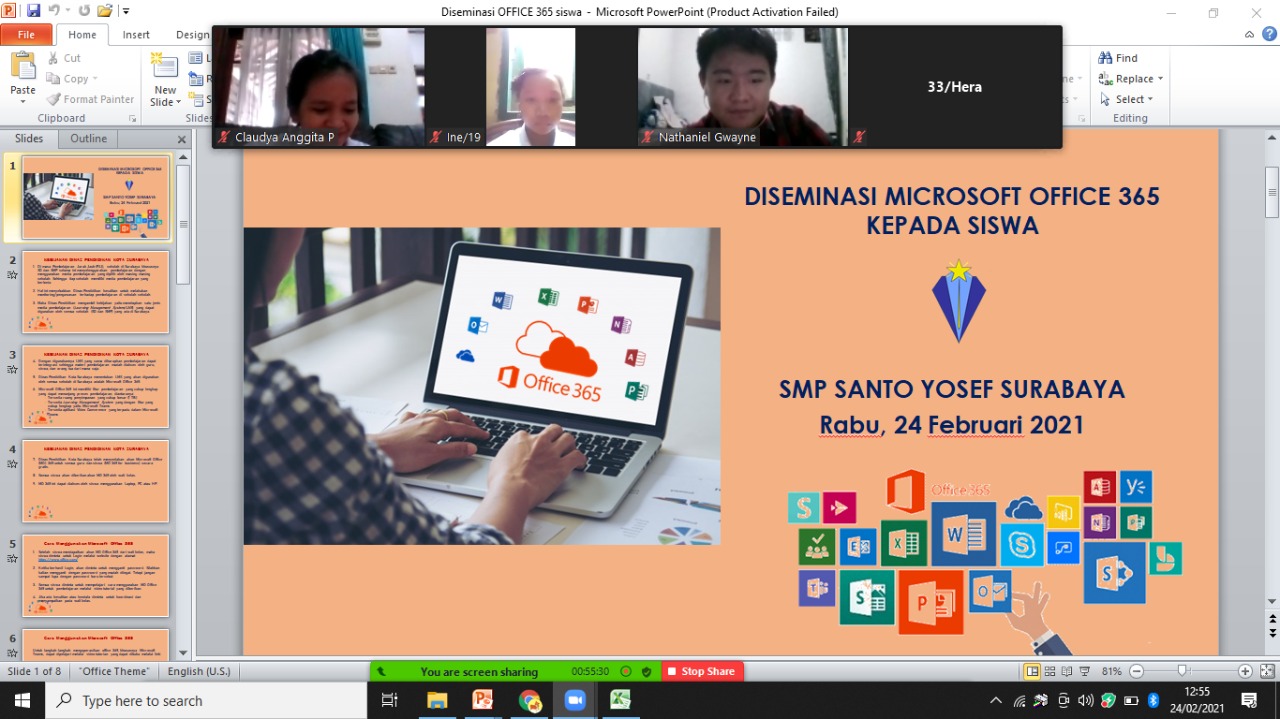Select slide 5 thumbnail
Screen dimensions: 1280x719
(96, 576)
